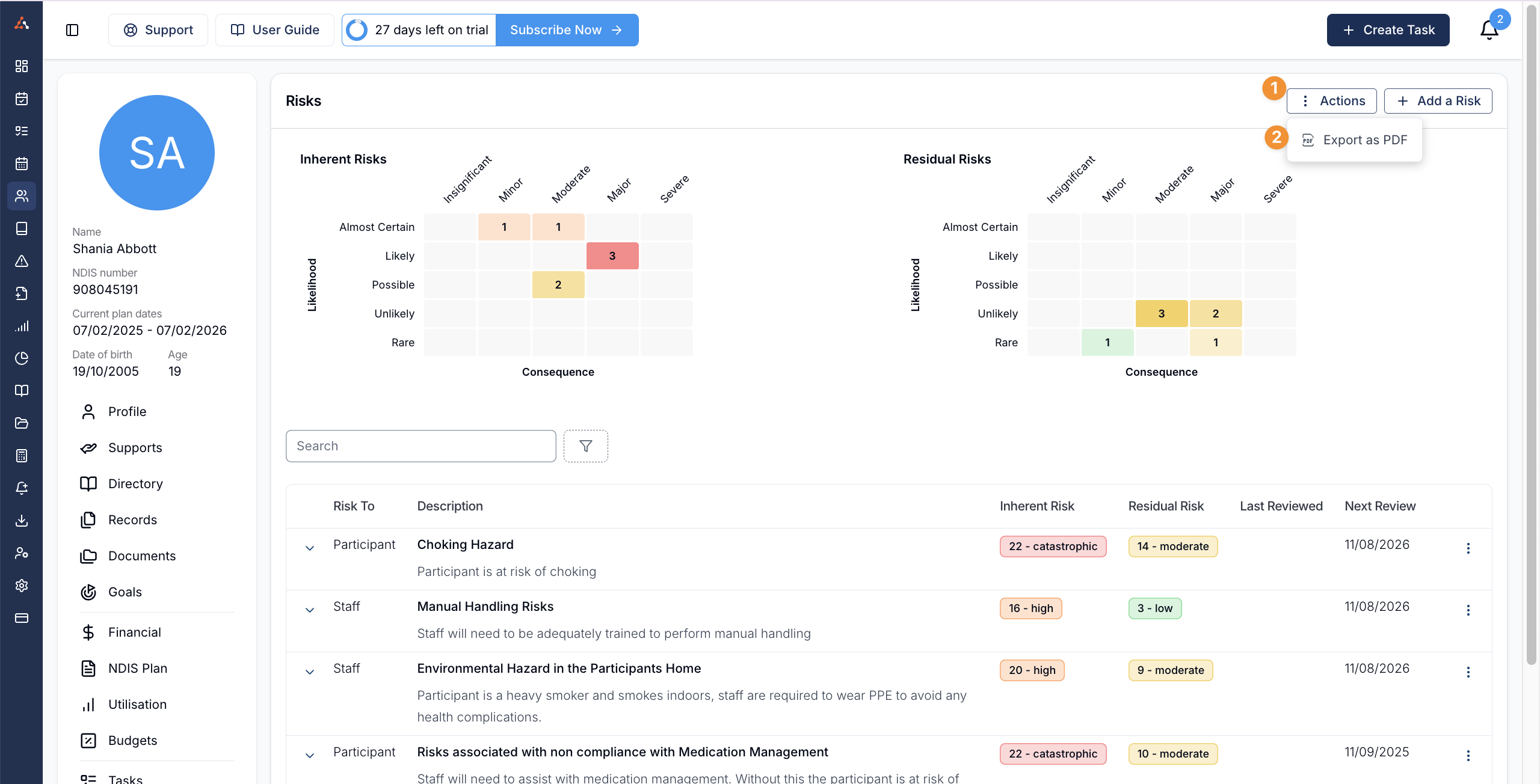Click the notification bell icon
Image resolution: width=1540 pixels, height=784 pixels.
1488,30
